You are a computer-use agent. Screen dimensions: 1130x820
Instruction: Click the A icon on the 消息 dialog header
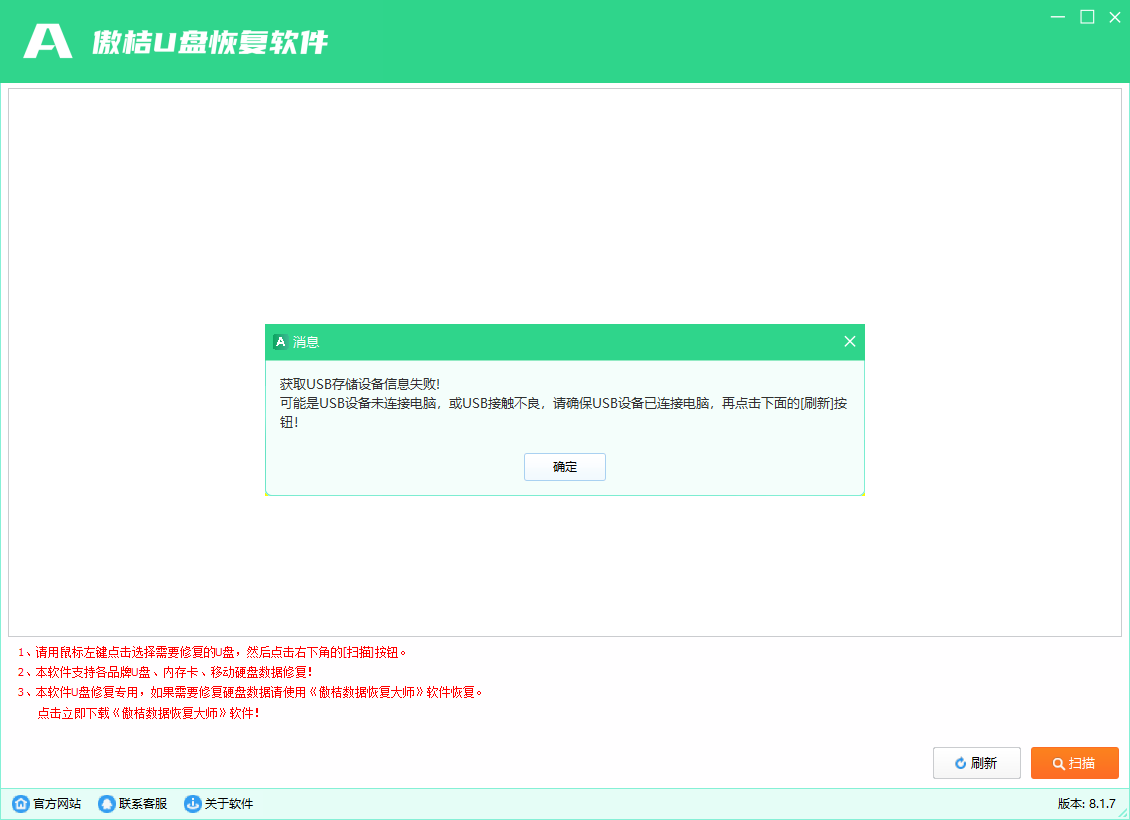tap(279, 342)
